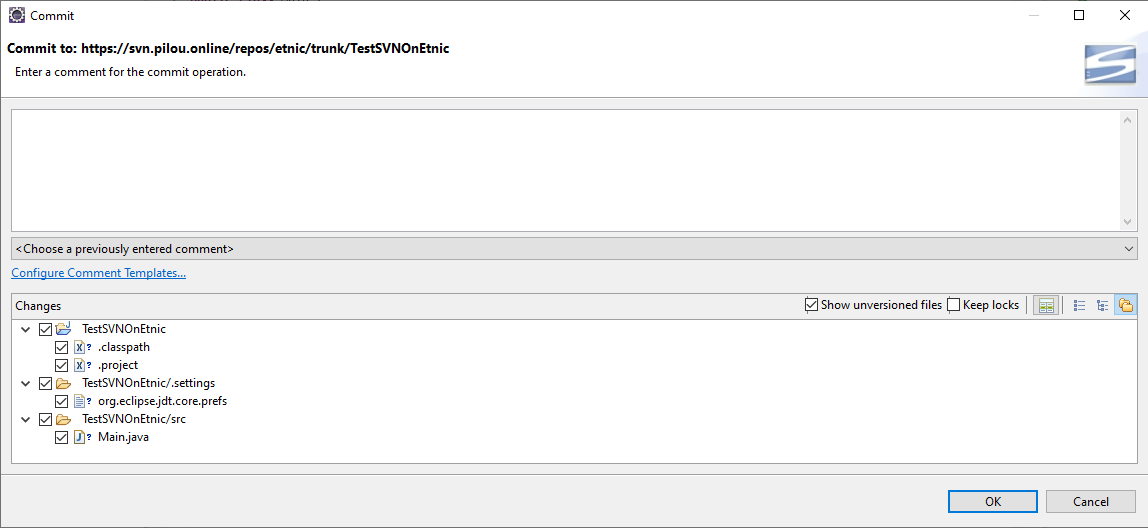This screenshot has width=1148, height=528.
Task: Uncheck Show unversioned files
Action: click(812, 305)
